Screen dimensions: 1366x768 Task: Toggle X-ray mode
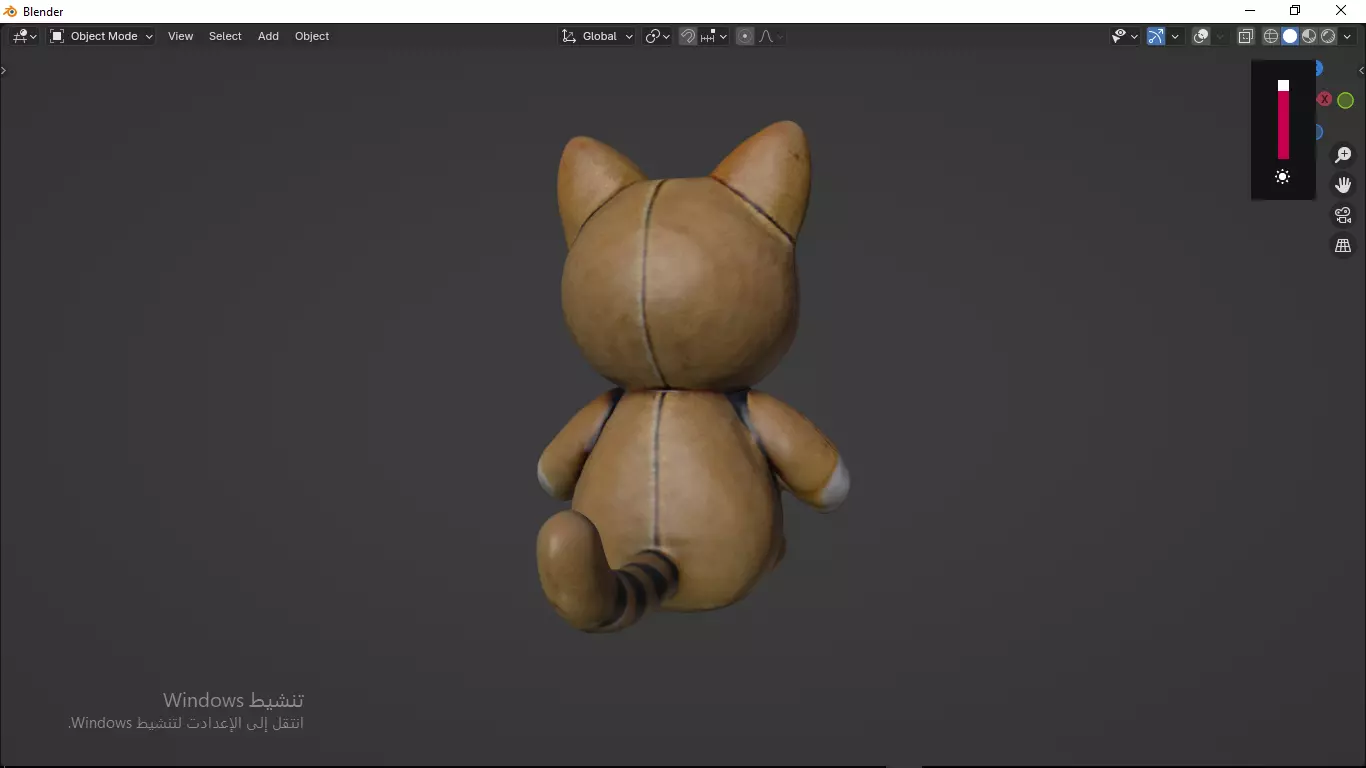[x=1246, y=36]
